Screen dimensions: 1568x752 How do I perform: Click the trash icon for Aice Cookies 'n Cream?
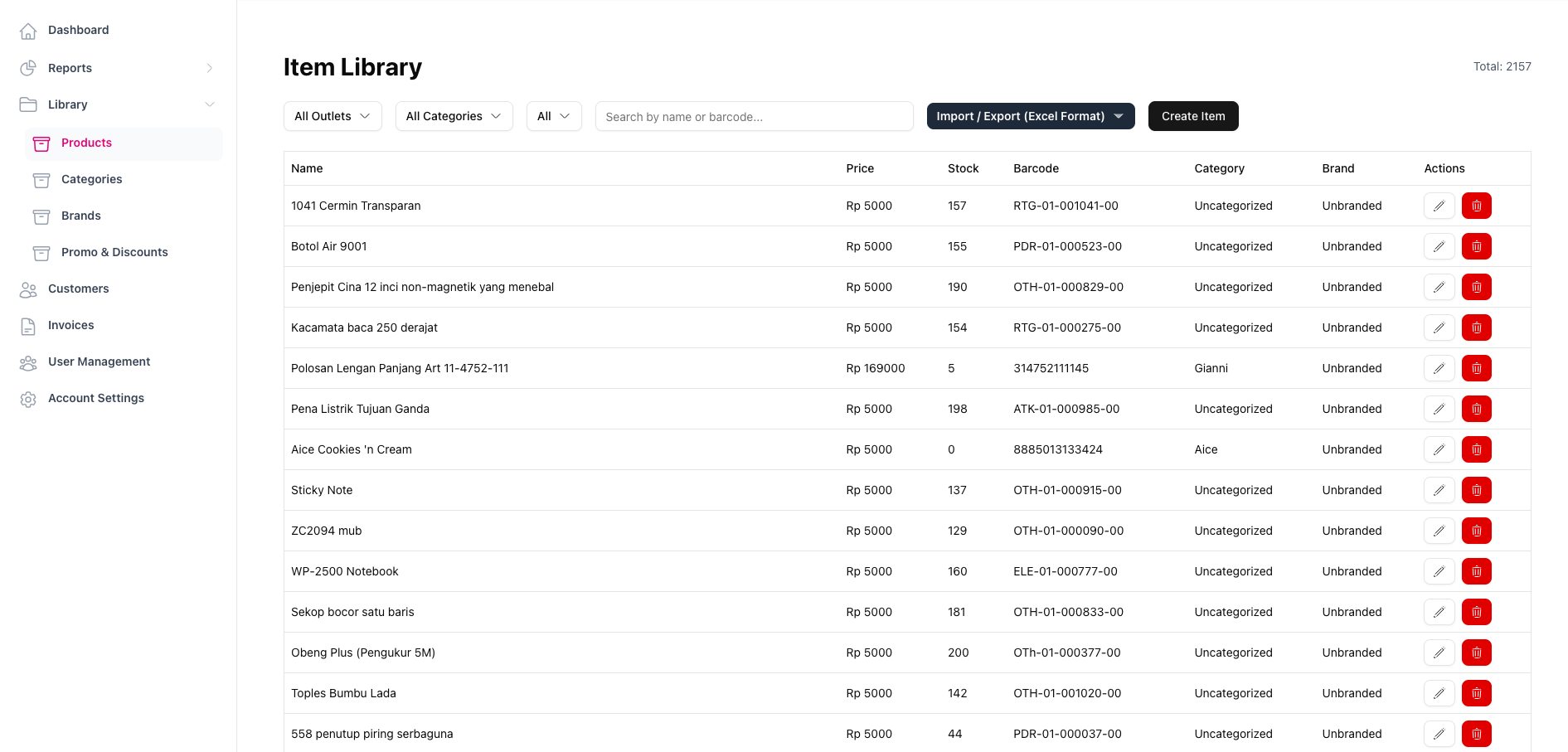tap(1476, 449)
